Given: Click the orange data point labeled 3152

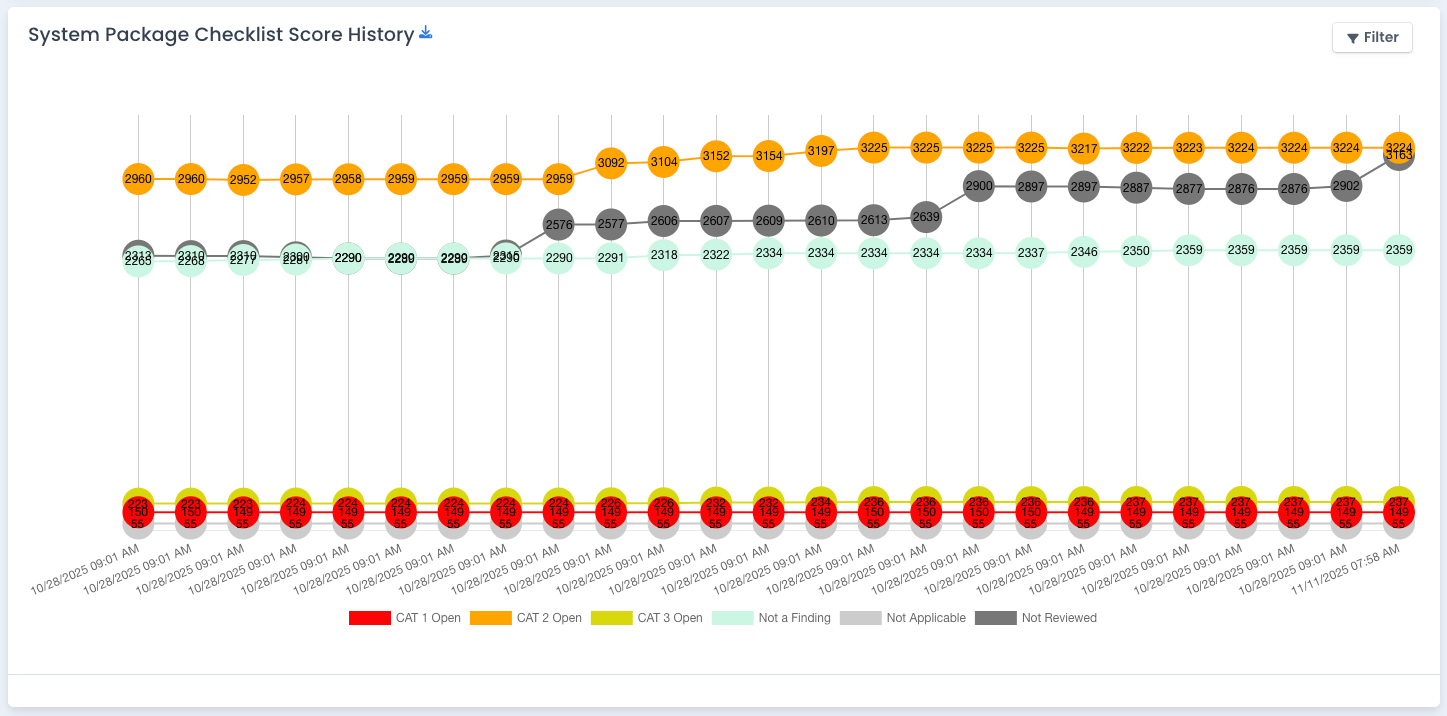Looking at the screenshot, I should click(716, 156).
